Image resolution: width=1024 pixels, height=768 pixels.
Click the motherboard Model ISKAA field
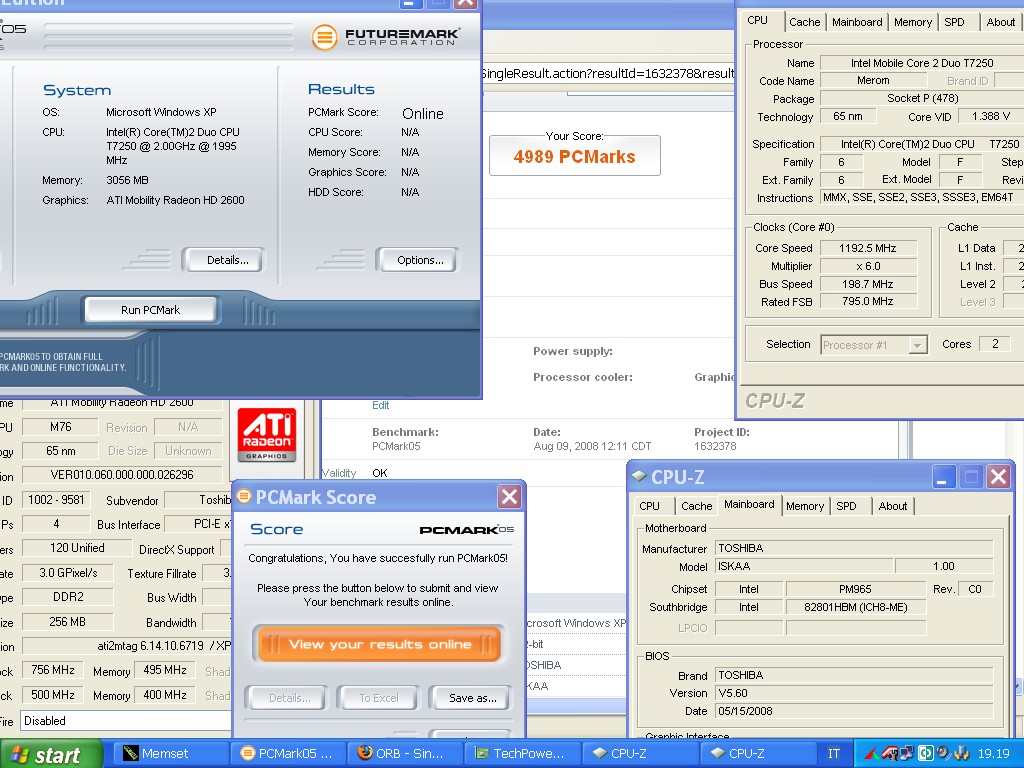pos(804,566)
